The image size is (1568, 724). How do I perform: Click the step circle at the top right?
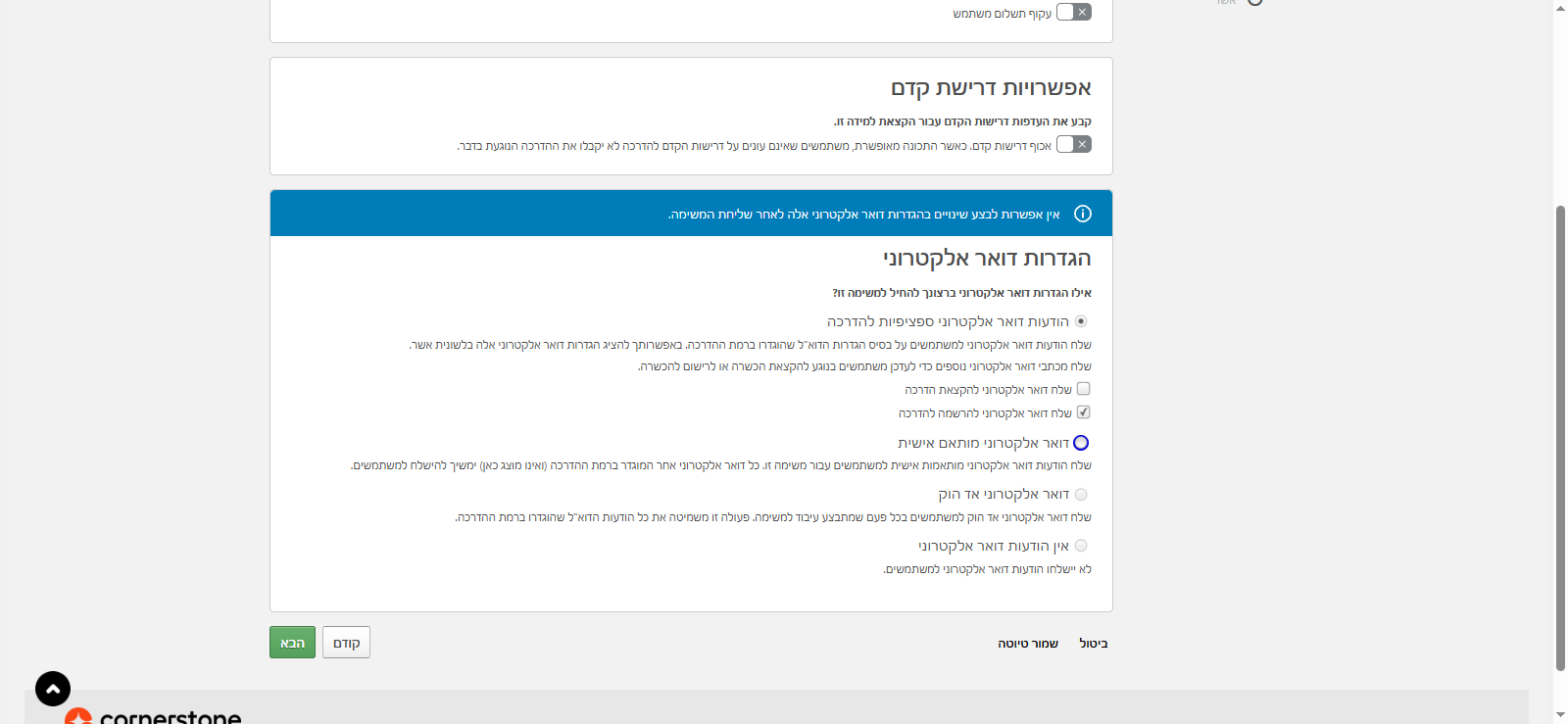pyautogui.click(x=1254, y=2)
